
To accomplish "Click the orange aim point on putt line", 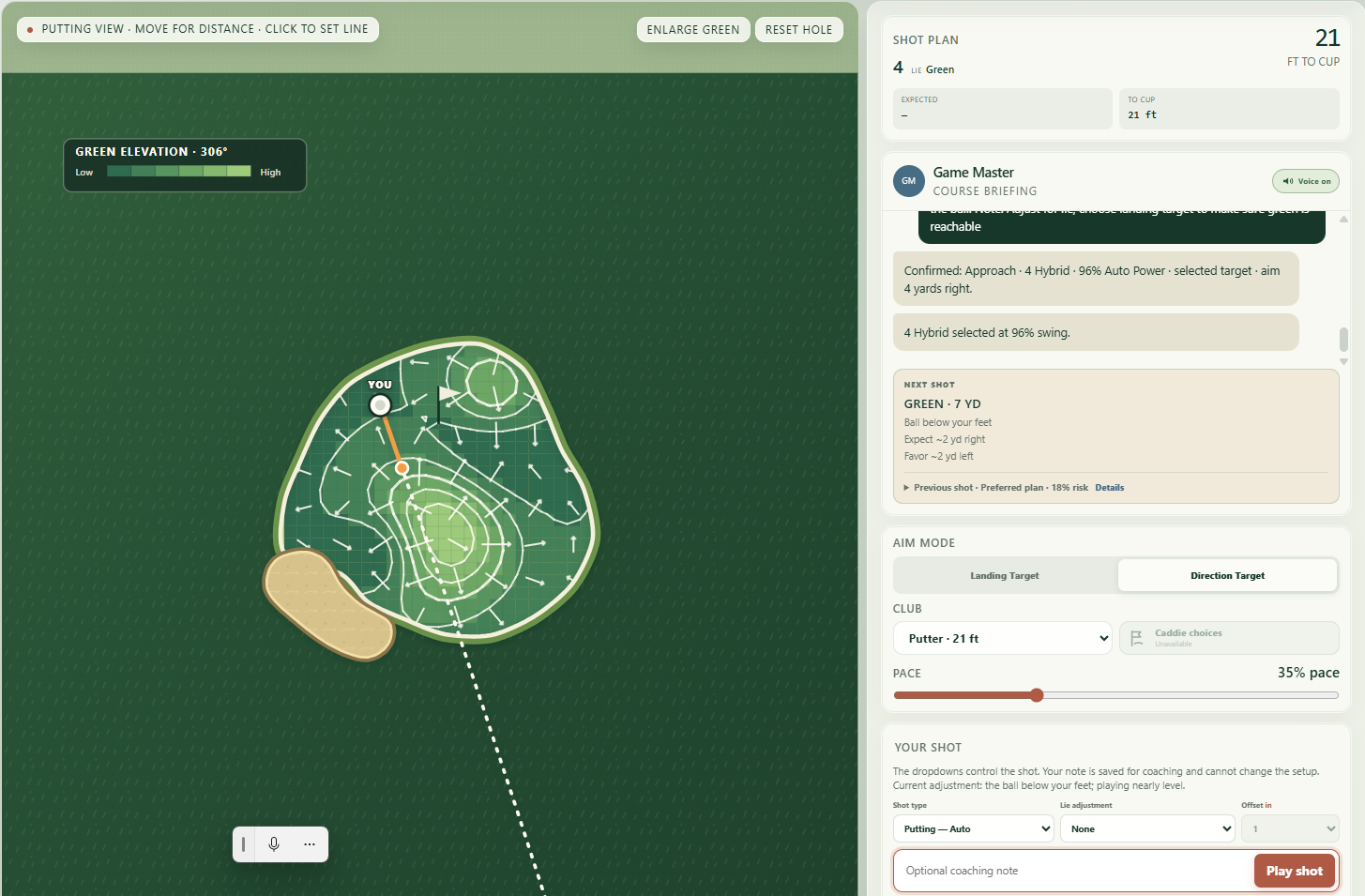I will 402,467.
